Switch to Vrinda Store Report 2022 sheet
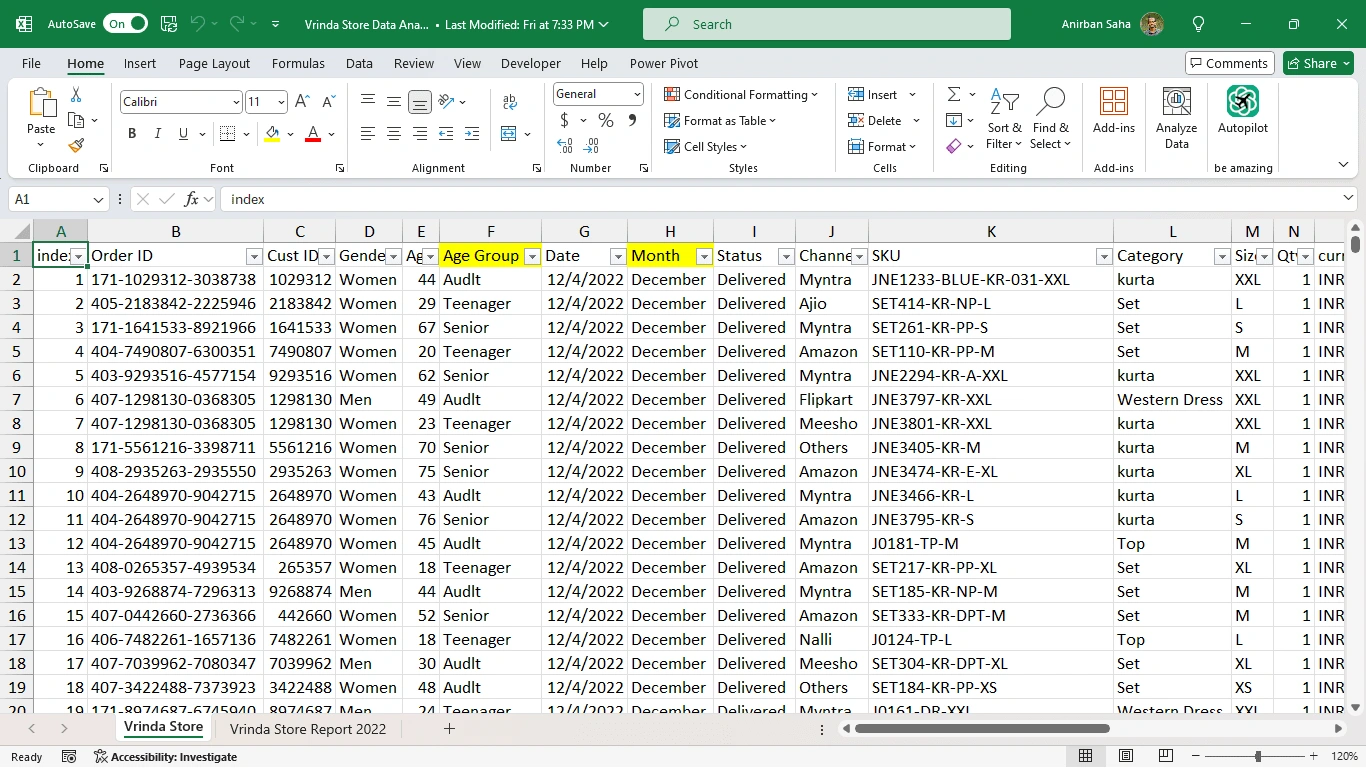 click(x=307, y=729)
